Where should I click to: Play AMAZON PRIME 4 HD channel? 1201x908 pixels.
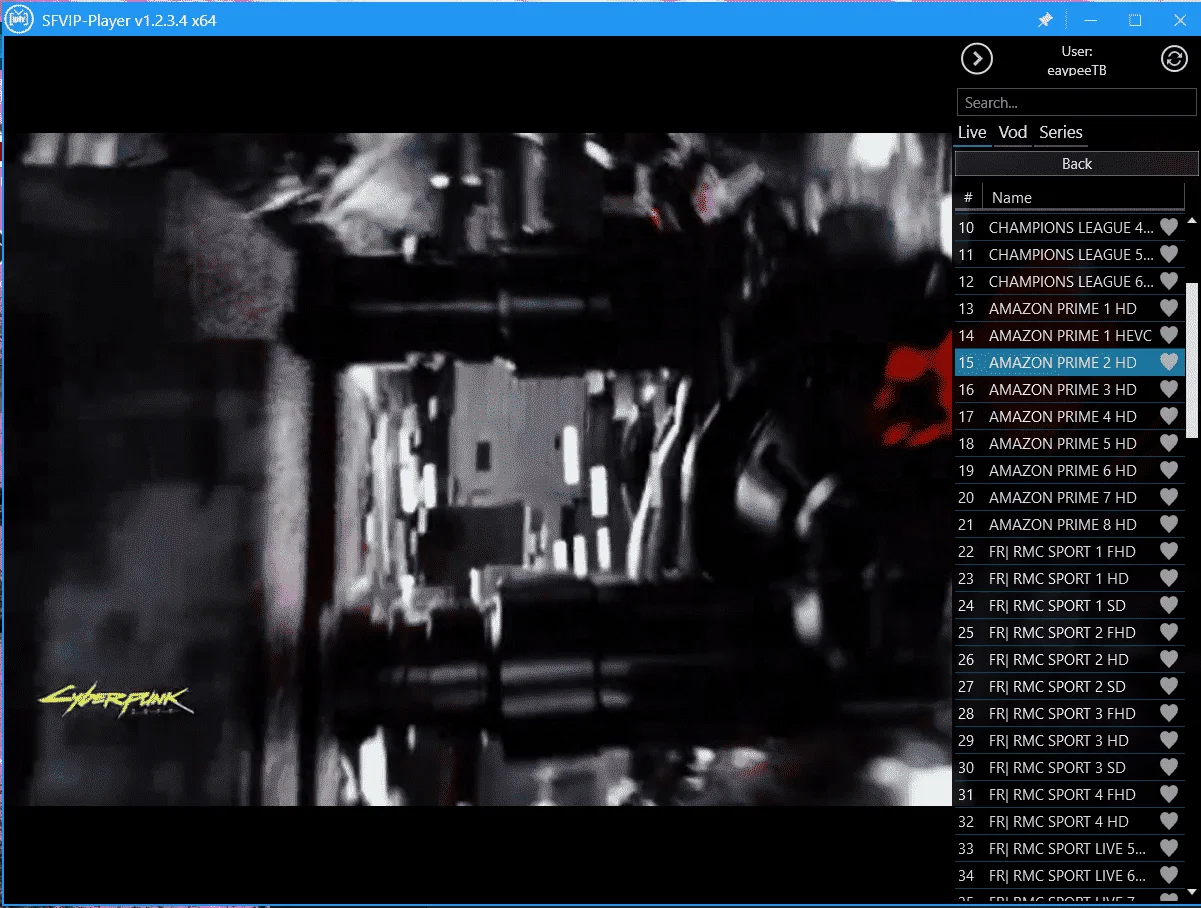(1070, 416)
